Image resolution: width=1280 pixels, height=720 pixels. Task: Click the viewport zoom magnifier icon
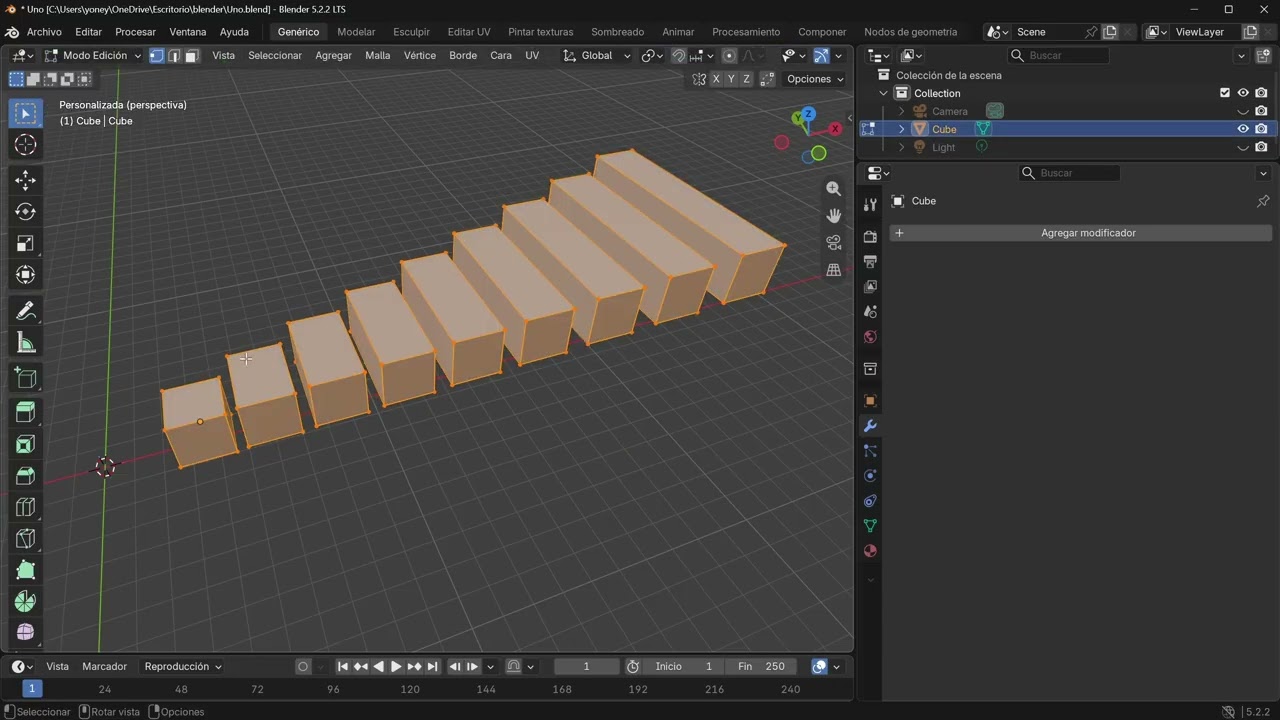pos(833,189)
